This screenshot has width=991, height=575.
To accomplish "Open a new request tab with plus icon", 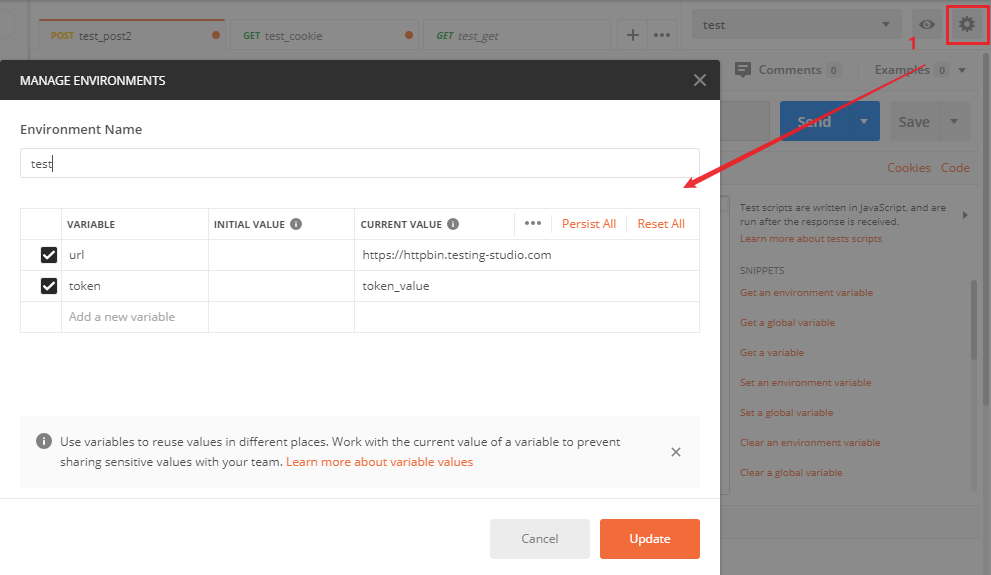I will [633, 35].
